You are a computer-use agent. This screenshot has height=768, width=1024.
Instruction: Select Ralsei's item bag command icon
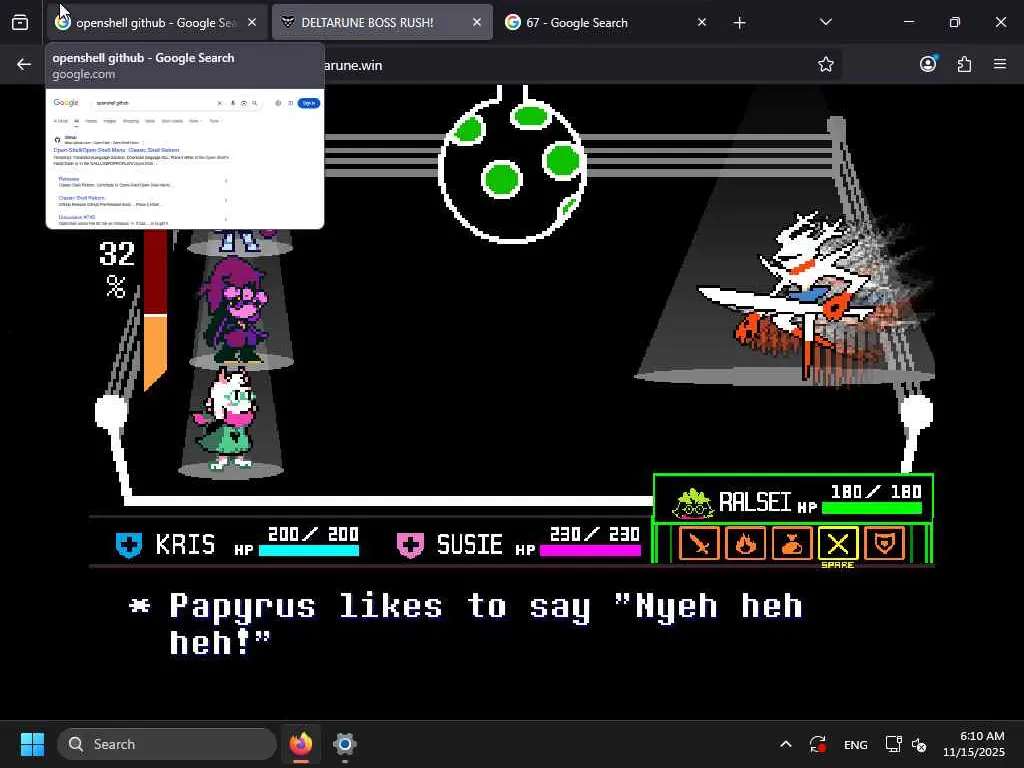pos(792,543)
